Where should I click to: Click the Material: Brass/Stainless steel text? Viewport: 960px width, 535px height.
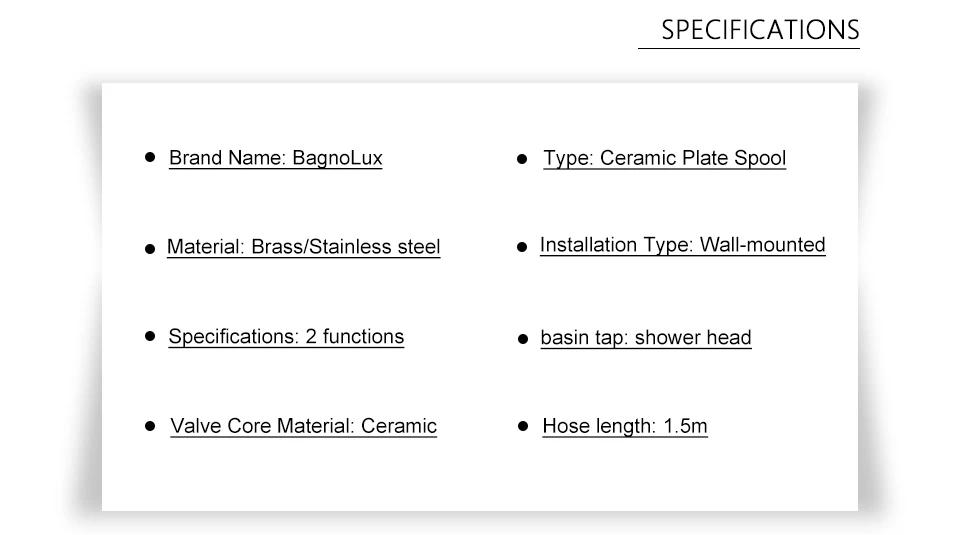coord(303,247)
